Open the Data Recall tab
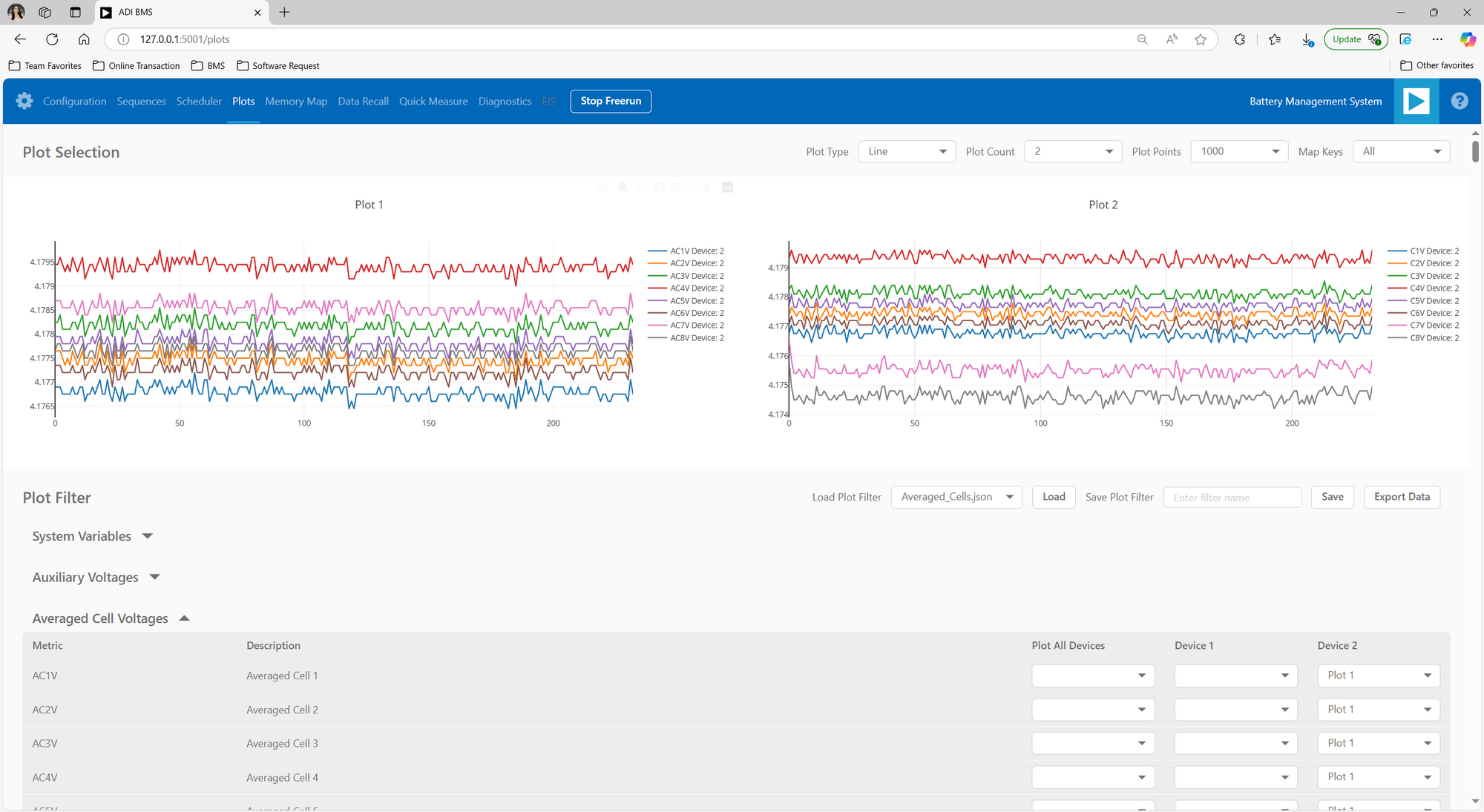 click(x=363, y=101)
